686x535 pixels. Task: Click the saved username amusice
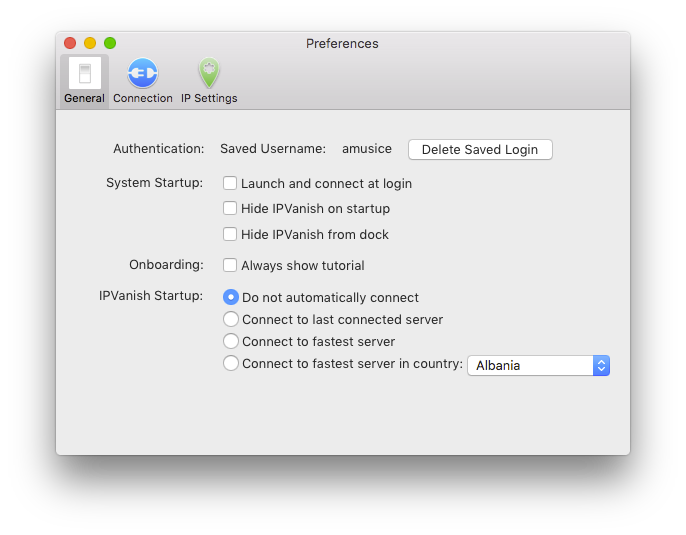(x=367, y=149)
